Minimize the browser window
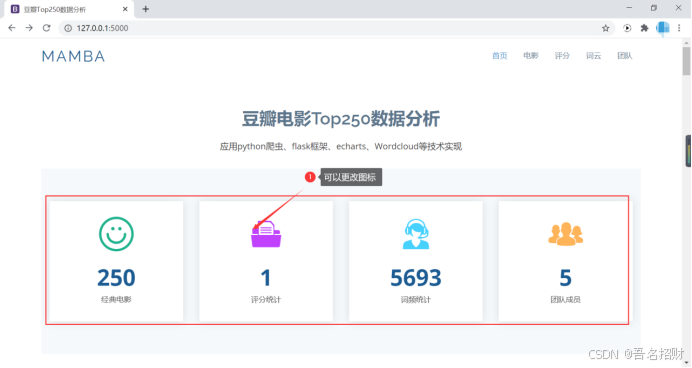This screenshot has width=692, height=368. (x=629, y=8)
